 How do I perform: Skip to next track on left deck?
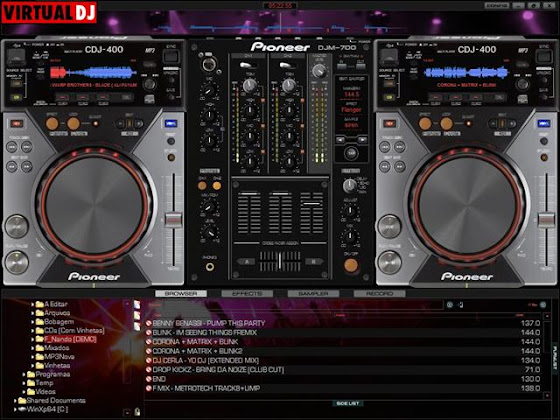(x=26, y=146)
